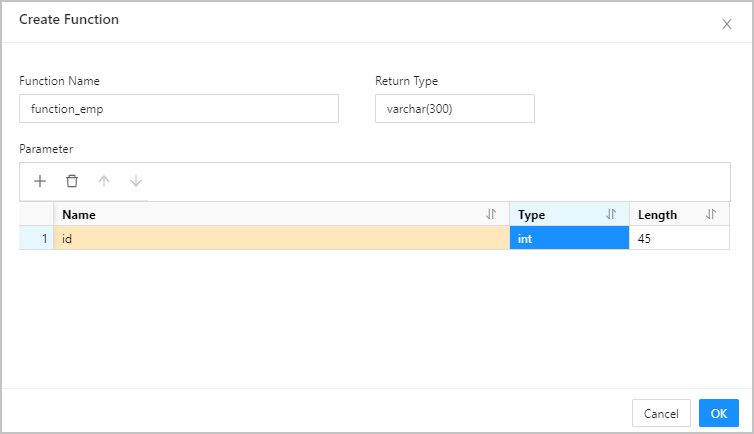Click the Name column header label

79,214
